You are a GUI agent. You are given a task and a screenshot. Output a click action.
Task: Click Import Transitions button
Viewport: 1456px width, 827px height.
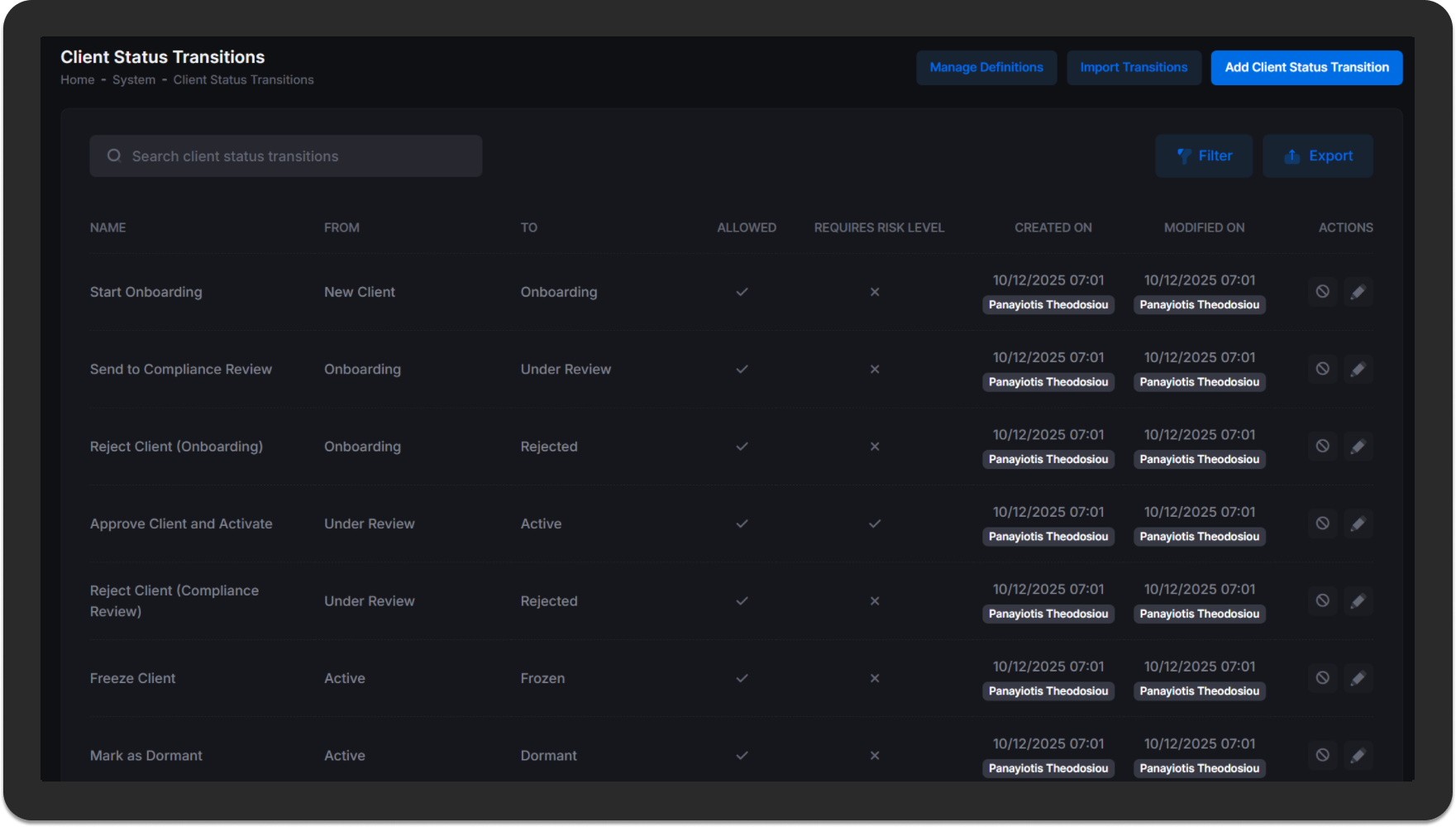coord(1133,68)
